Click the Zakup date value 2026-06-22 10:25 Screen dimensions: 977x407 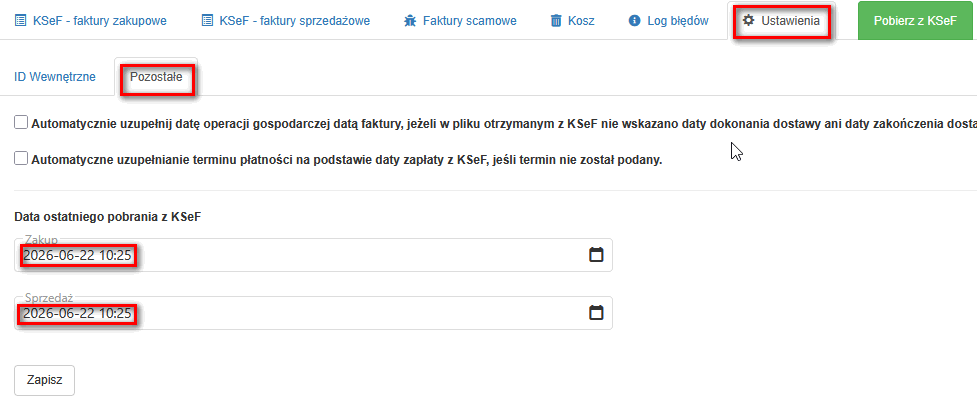(x=77, y=256)
